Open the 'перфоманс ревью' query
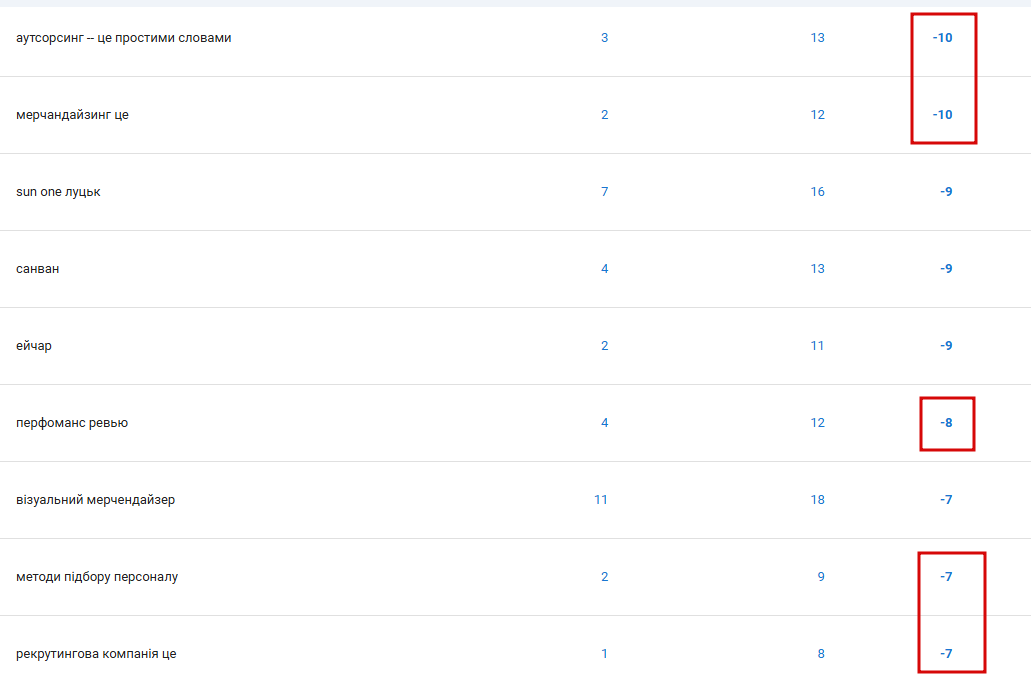The height and width of the screenshot is (691, 1031). tap(72, 423)
